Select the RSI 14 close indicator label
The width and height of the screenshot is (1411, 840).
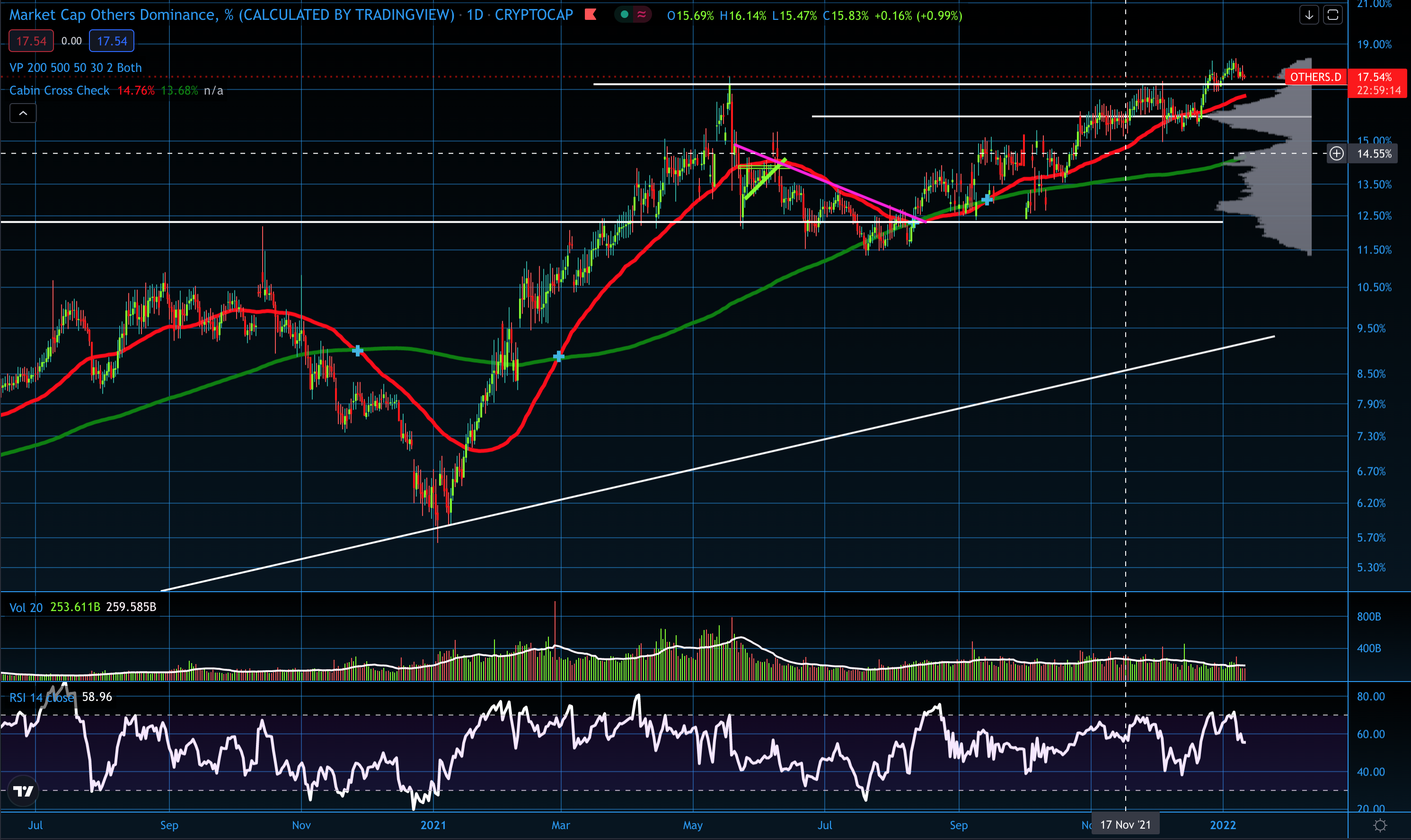(41, 697)
